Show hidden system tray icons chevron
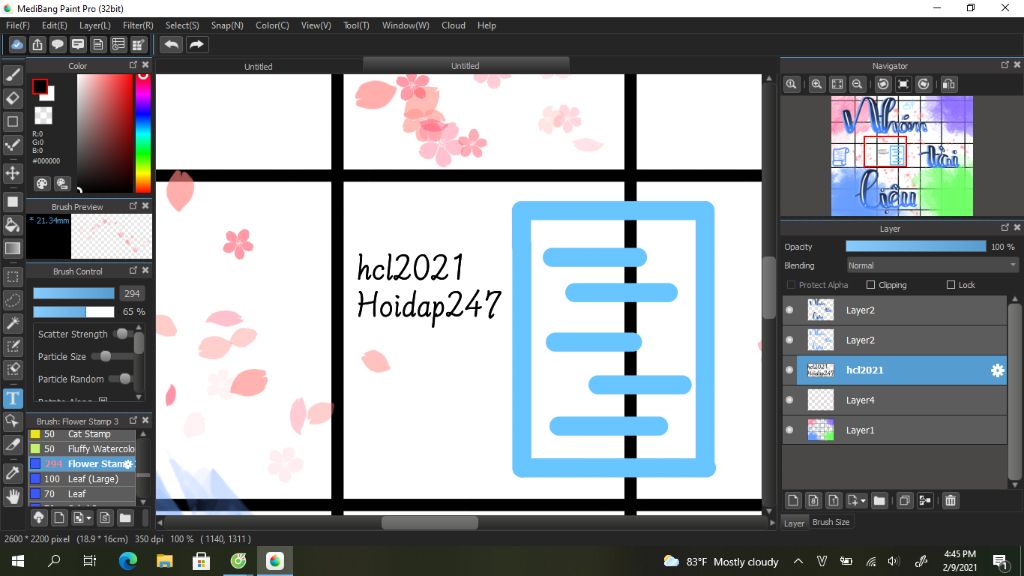 798,561
